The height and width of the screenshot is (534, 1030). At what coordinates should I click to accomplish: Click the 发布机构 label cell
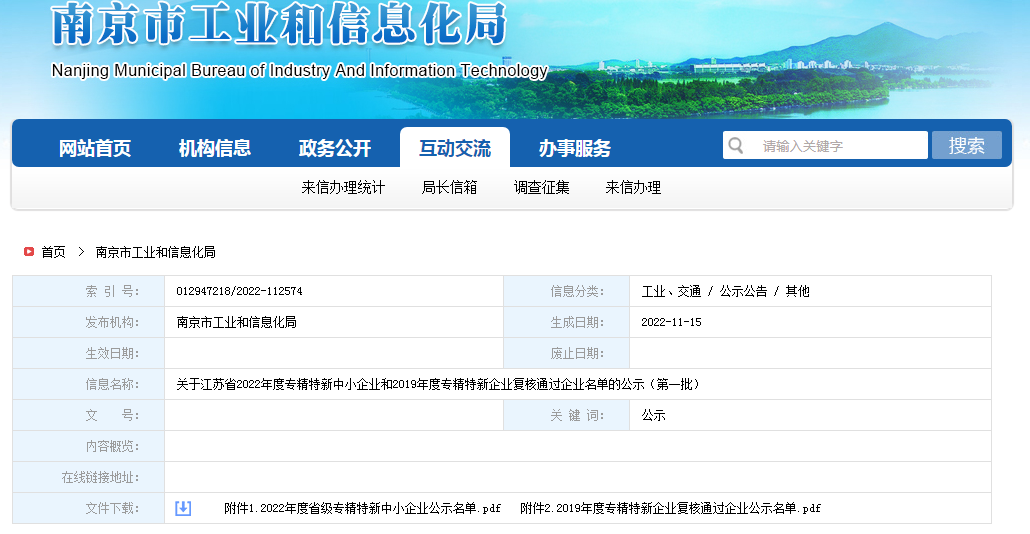89,323
